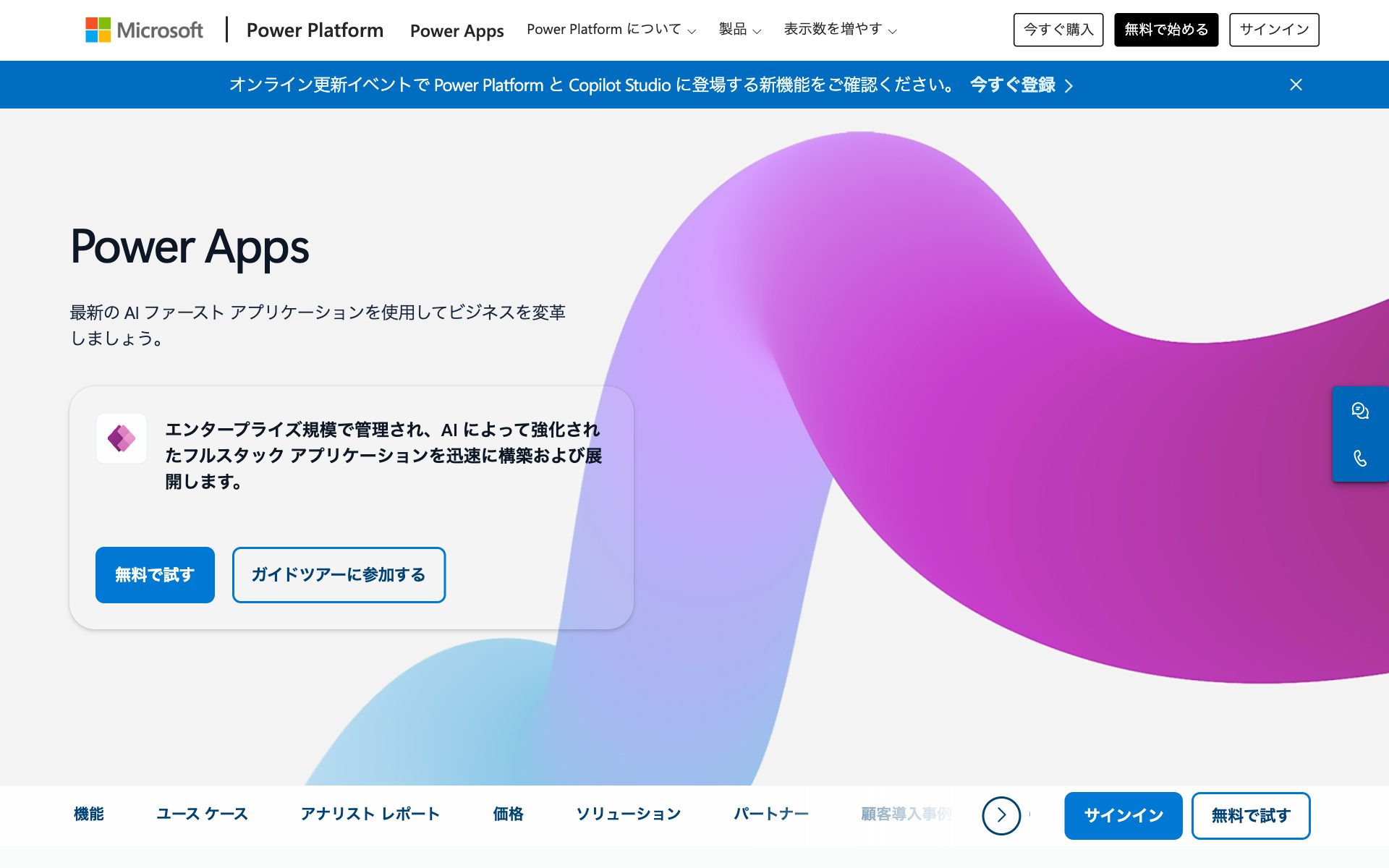The height and width of the screenshot is (868, 1389).
Task: Click ガイドツアーに参加する button
Action: pyautogui.click(x=339, y=575)
